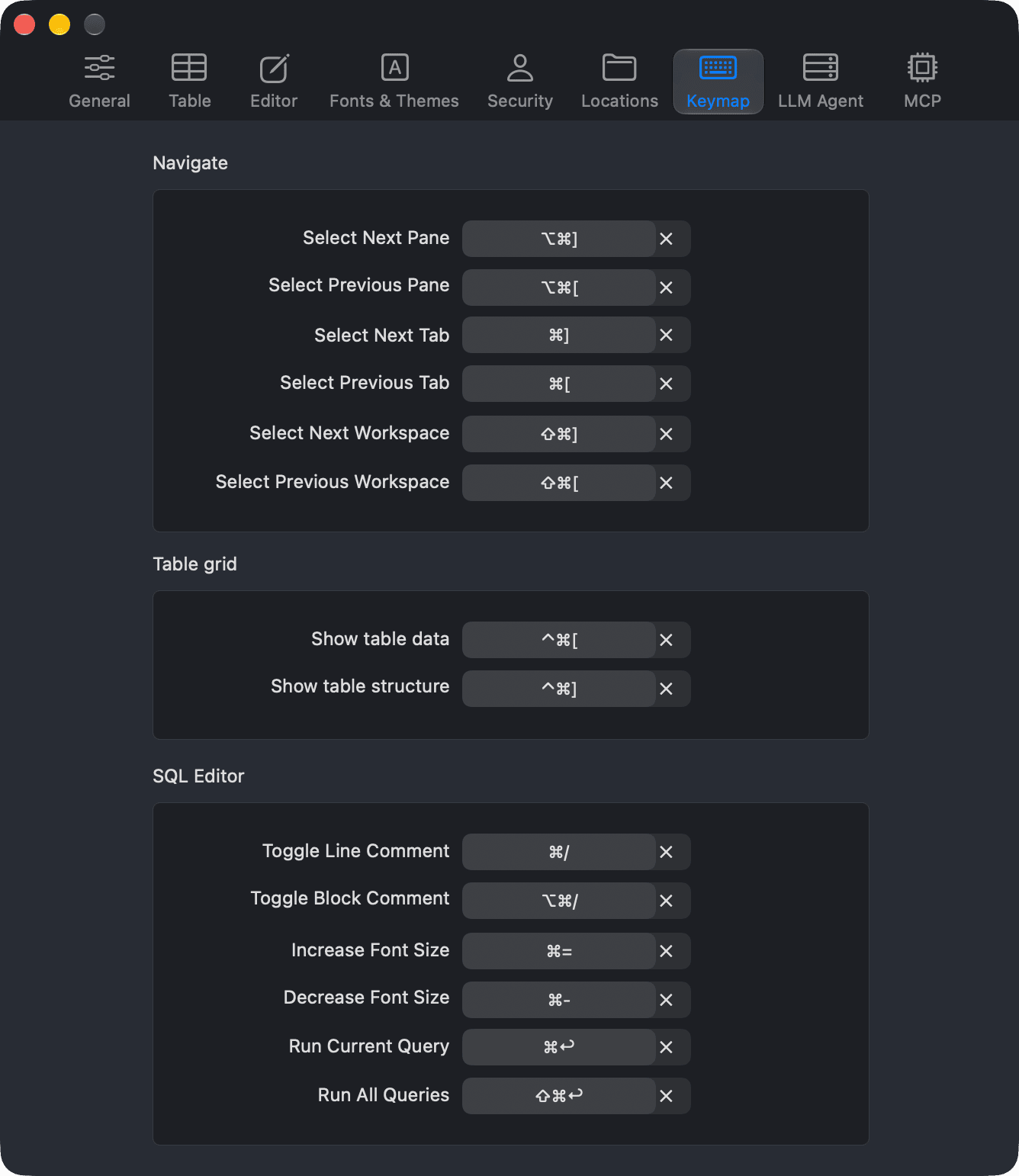Select the Keymap tab
1019x1176 pixels.
pyautogui.click(x=718, y=82)
